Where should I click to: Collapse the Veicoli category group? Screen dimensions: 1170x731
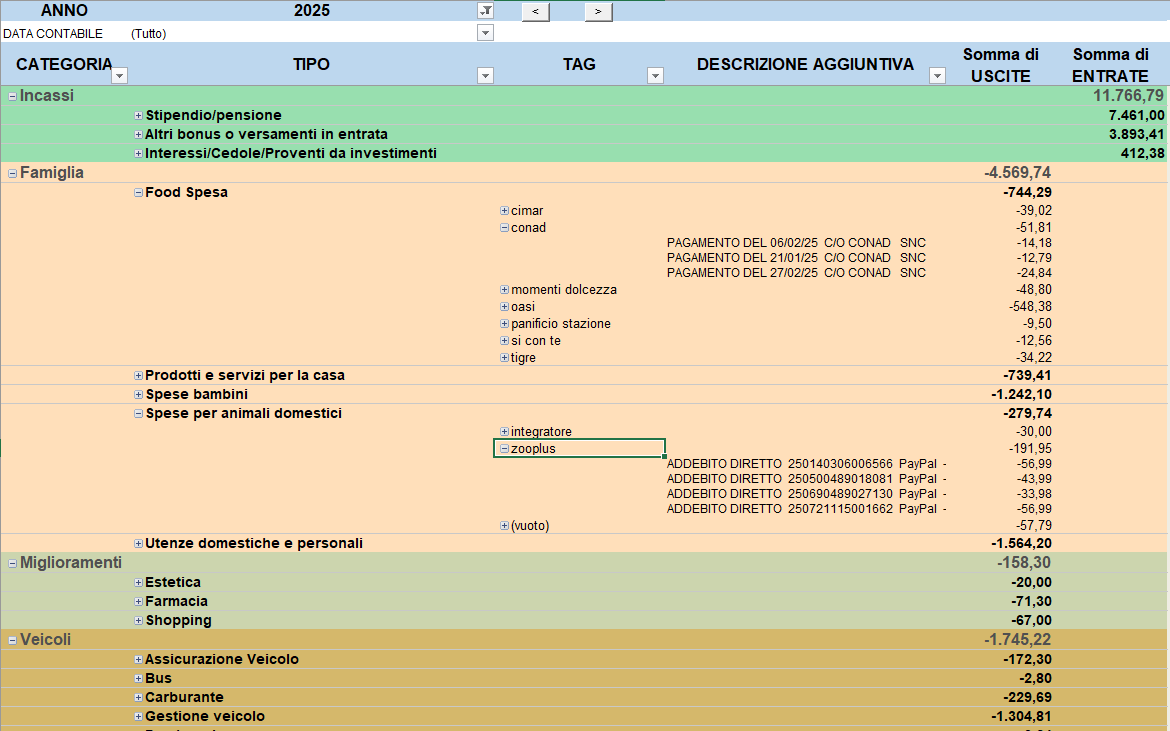click(12, 640)
